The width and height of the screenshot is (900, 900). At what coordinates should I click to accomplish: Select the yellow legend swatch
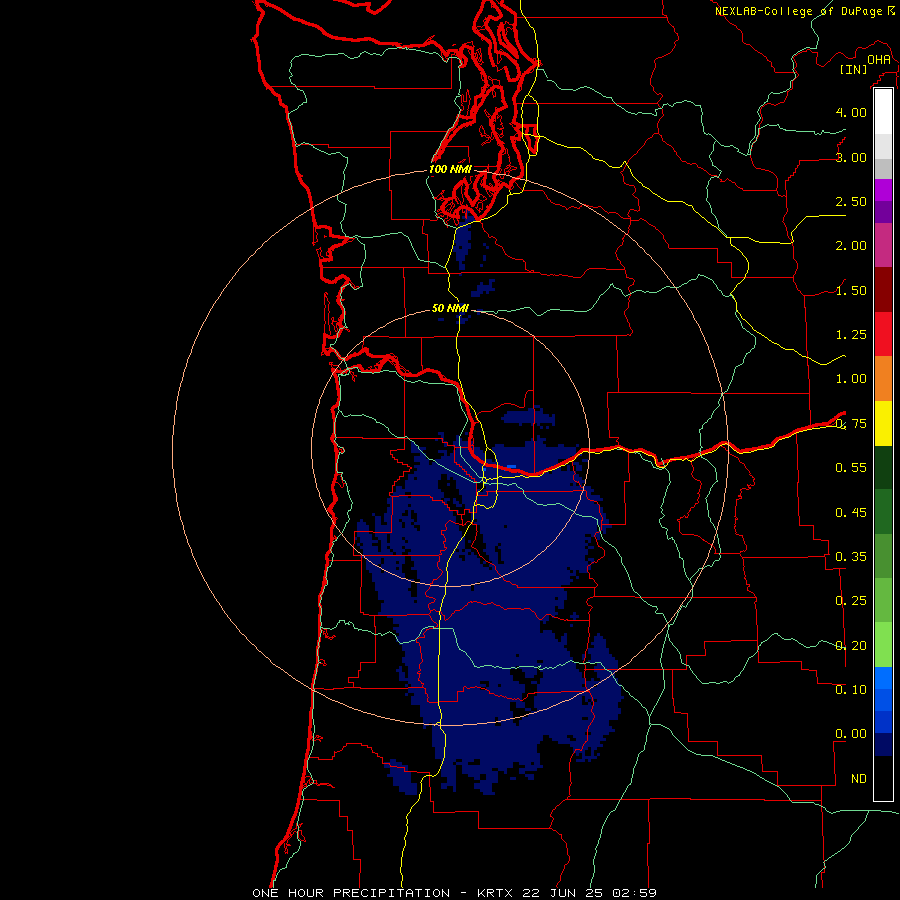point(883,423)
